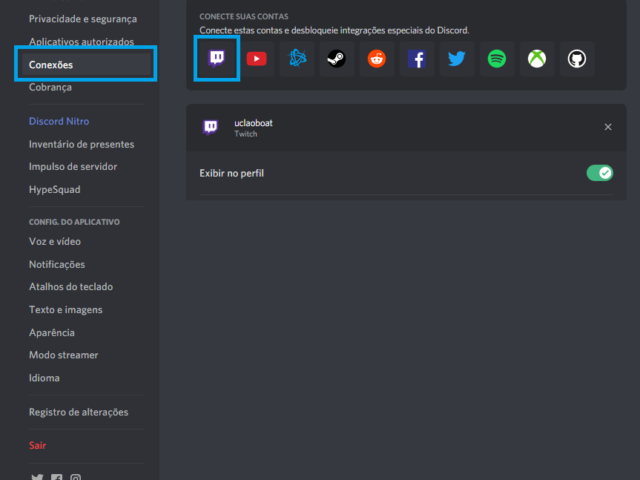Screen dimensions: 640x480
Task: Click Twitch logo beside uclaoboat
Action: (211, 127)
